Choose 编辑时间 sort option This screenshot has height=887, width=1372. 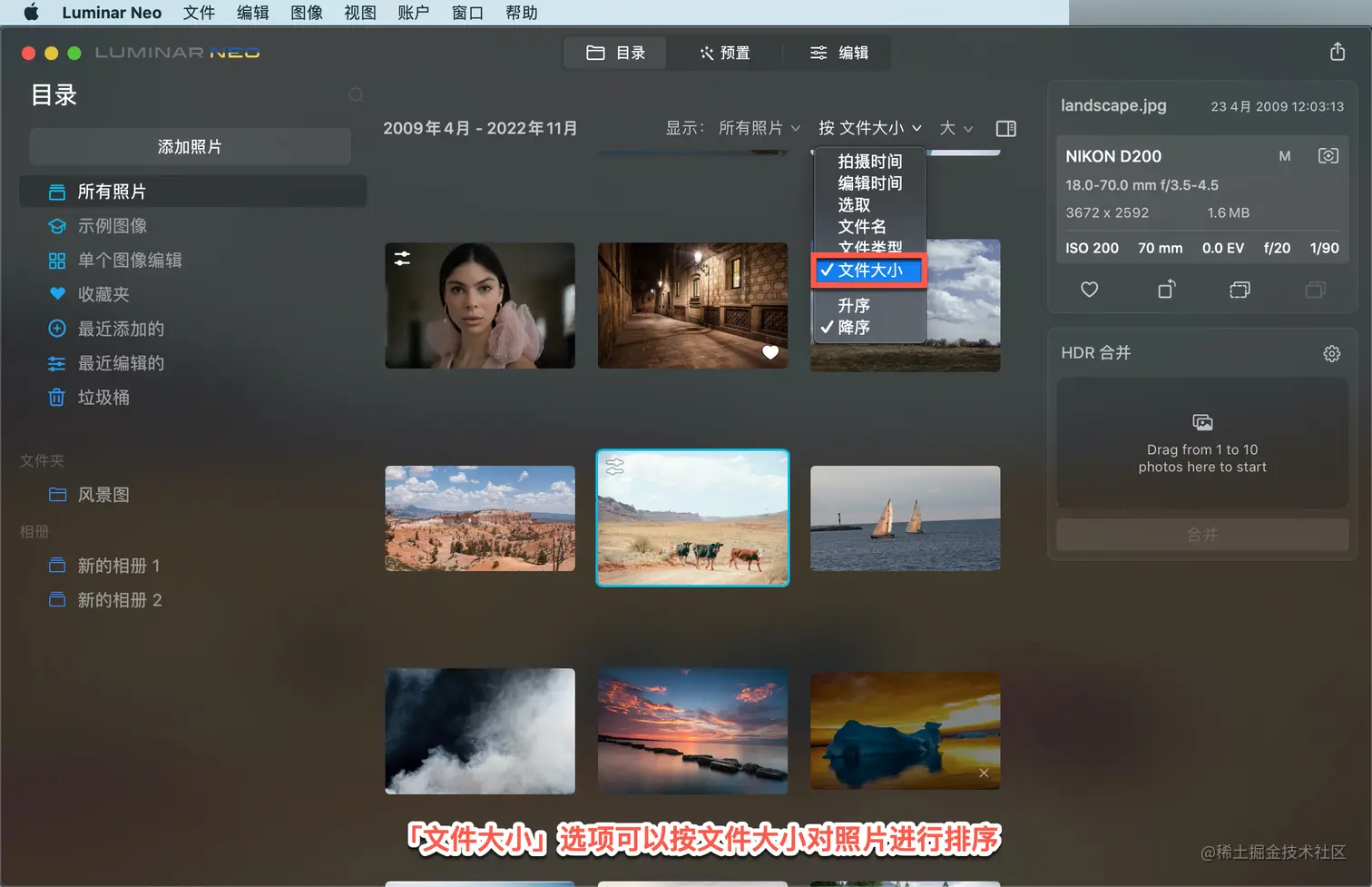coord(869,183)
